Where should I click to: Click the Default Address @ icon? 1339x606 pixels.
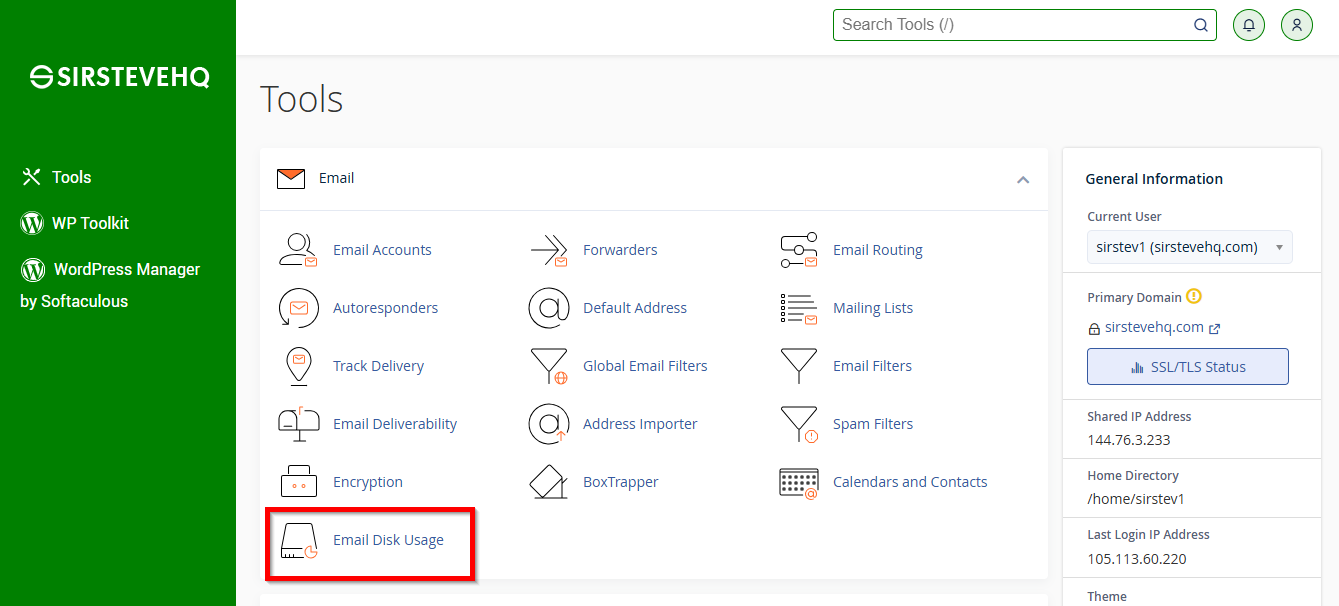coord(549,308)
